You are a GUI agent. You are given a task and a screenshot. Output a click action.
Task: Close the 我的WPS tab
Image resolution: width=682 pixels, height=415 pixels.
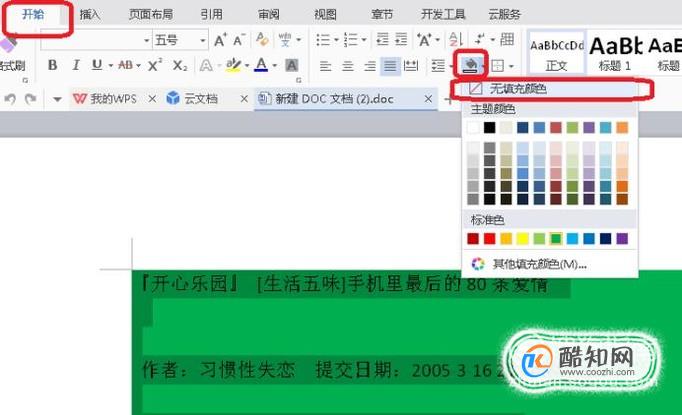152,99
